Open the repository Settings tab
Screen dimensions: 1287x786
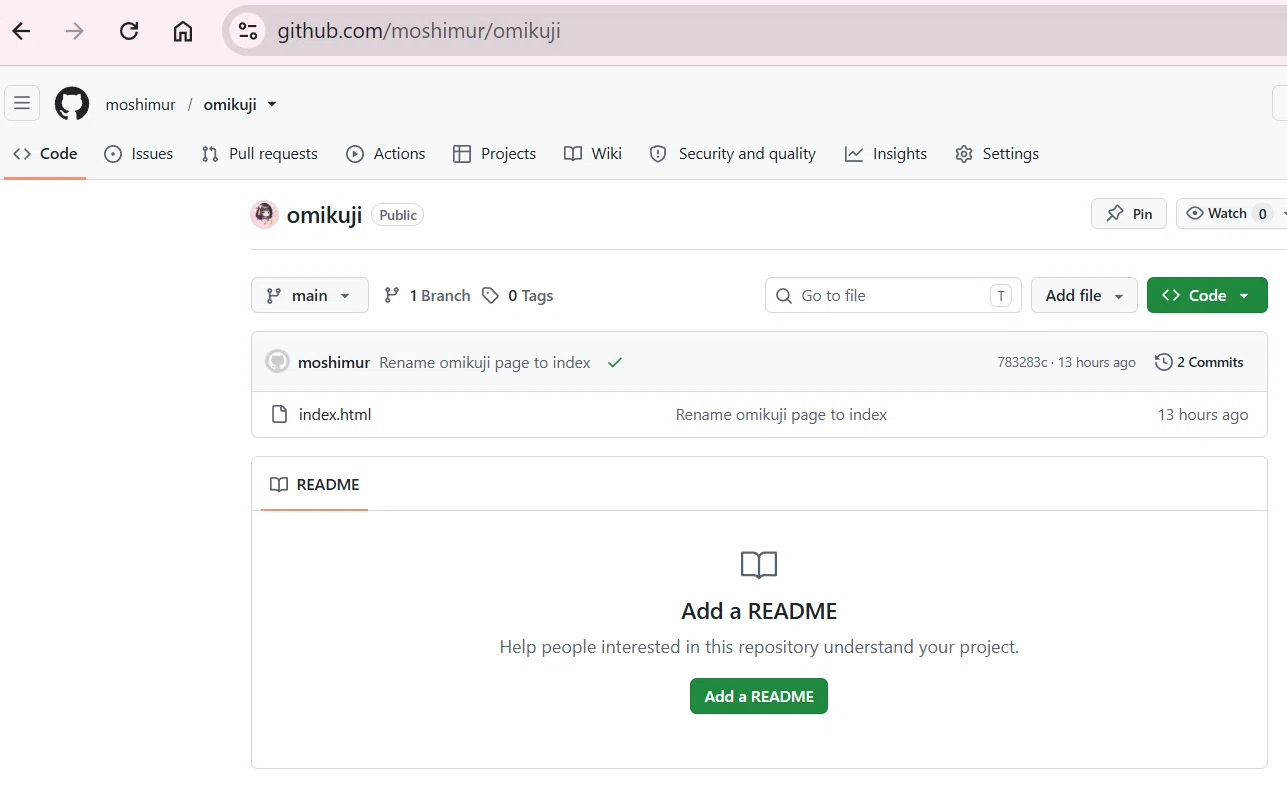pyautogui.click(x=997, y=153)
